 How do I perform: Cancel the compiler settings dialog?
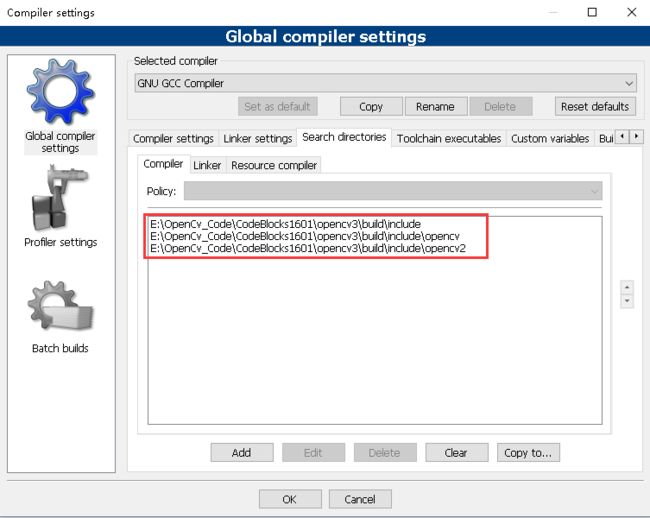360,499
